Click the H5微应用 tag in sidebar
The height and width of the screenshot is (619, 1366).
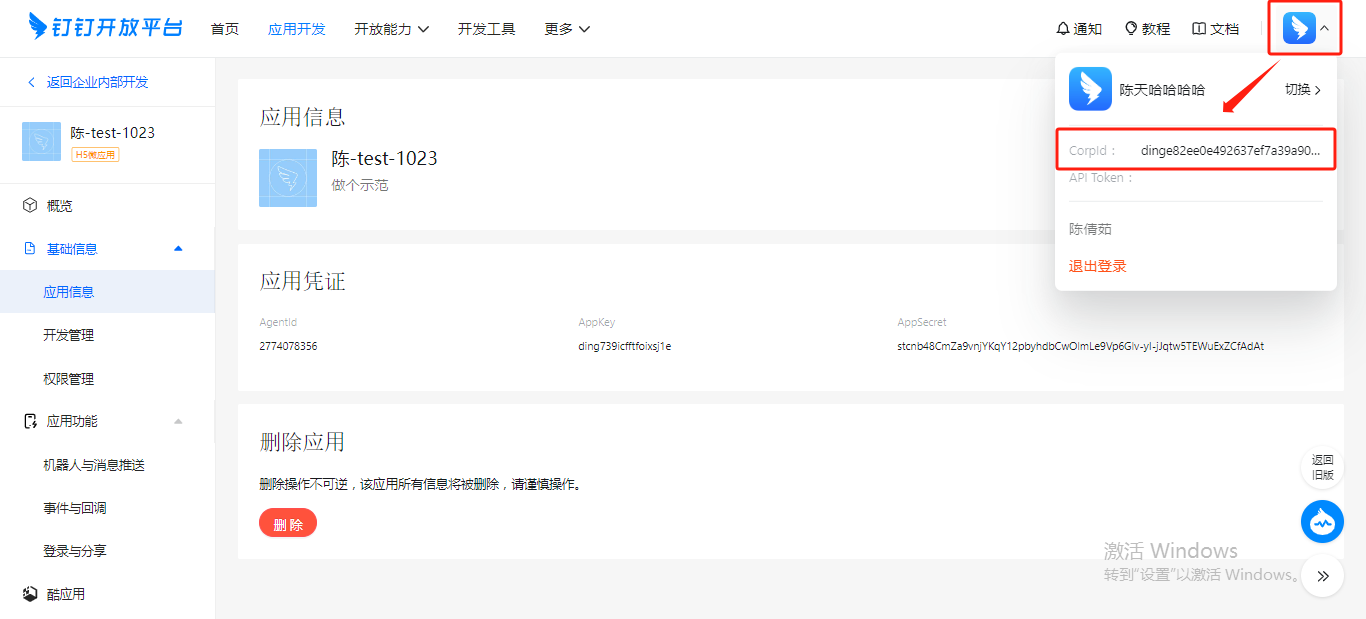coord(95,155)
